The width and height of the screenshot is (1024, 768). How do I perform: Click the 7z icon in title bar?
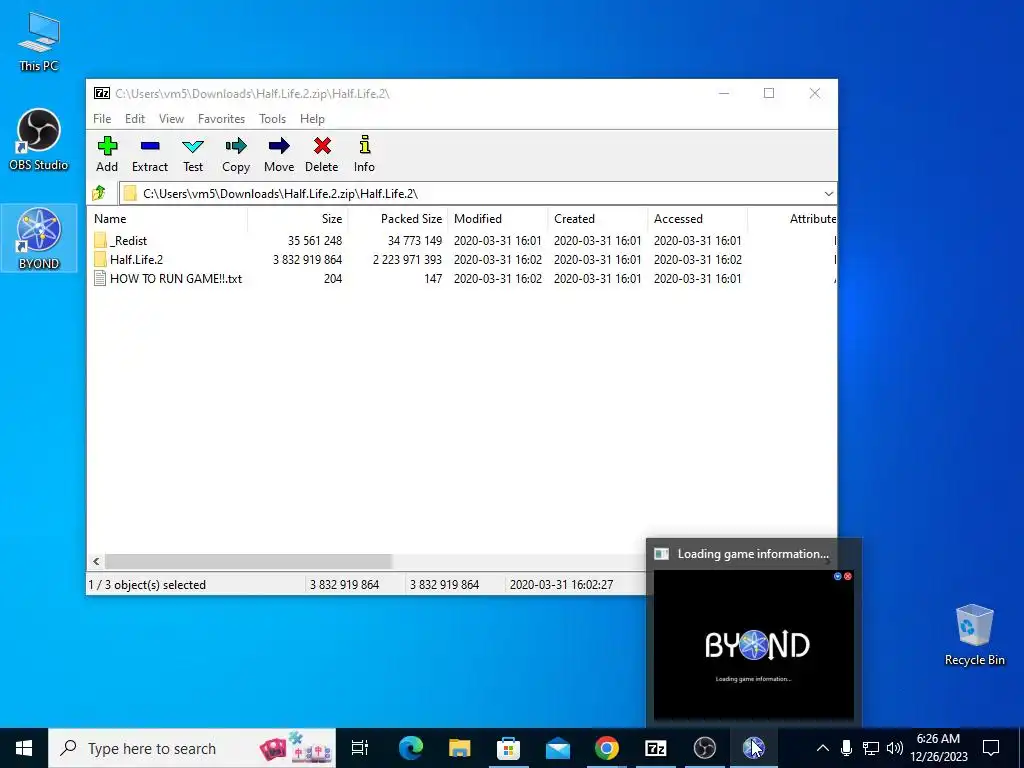101,93
